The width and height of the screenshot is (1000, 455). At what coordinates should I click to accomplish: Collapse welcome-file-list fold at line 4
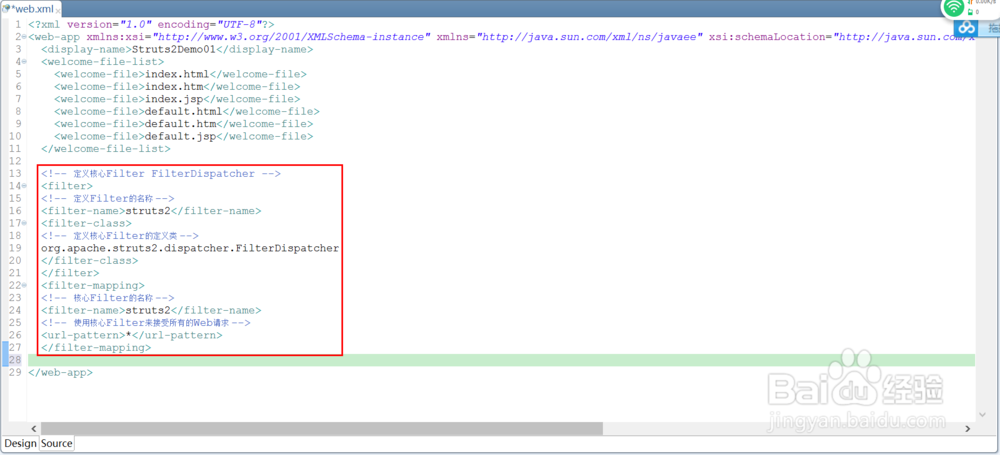pyautogui.click(x=24, y=62)
